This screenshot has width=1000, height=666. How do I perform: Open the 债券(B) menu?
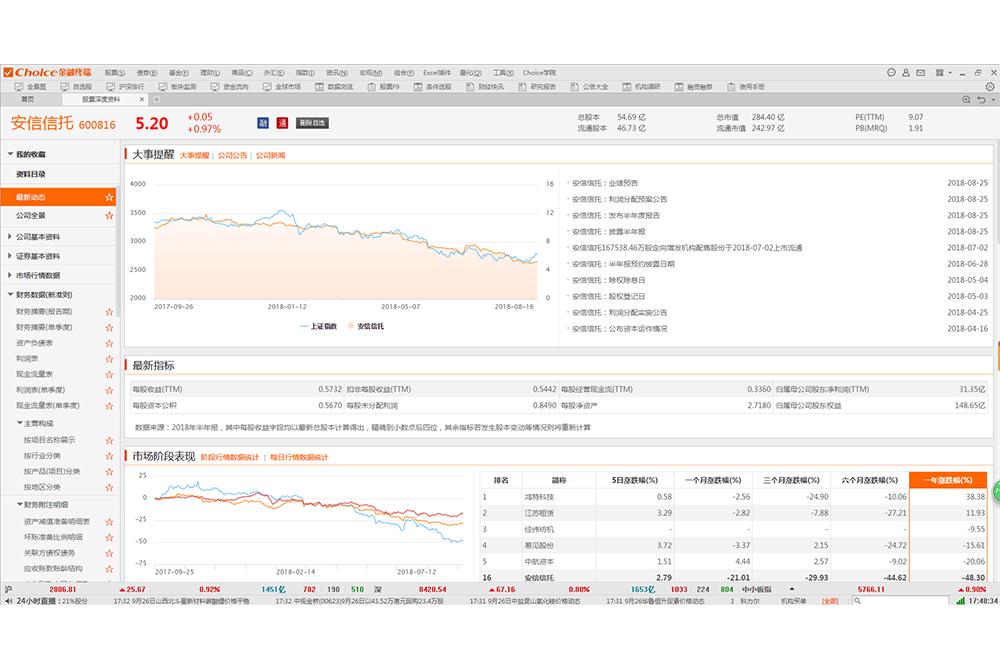point(147,73)
